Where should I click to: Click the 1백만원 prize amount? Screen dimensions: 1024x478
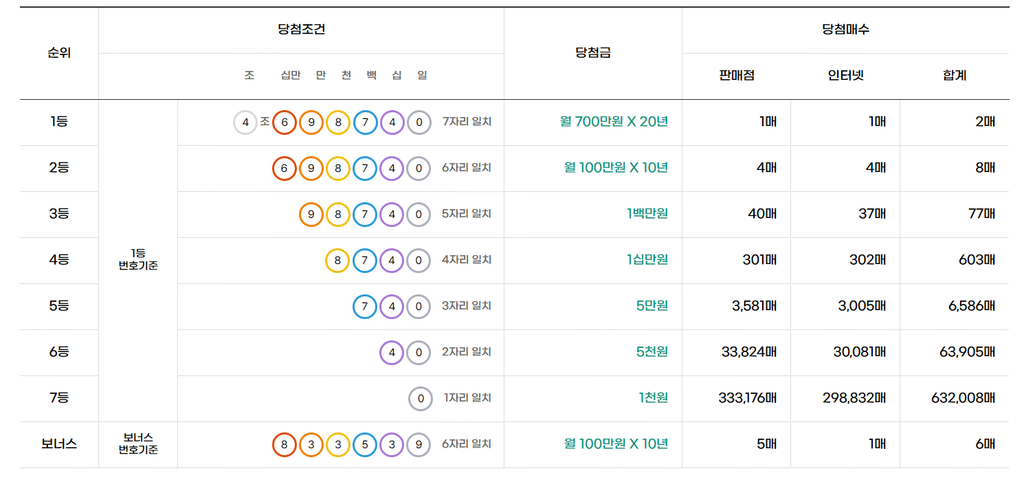click(x=646, y=214)
